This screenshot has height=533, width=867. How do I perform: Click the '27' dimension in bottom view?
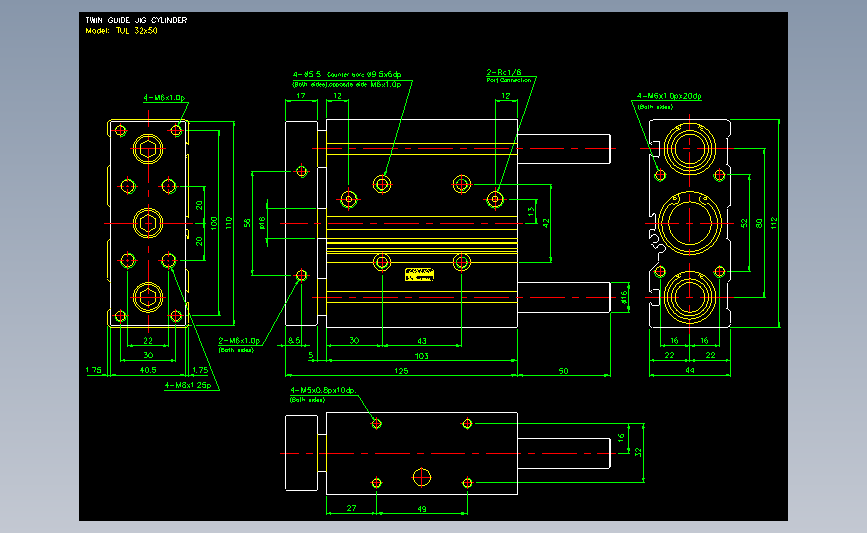(351, 508)
